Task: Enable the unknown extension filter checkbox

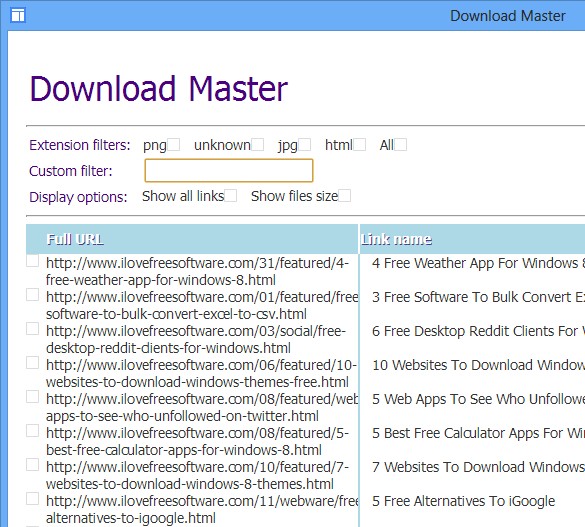Action: click(257, 144)
